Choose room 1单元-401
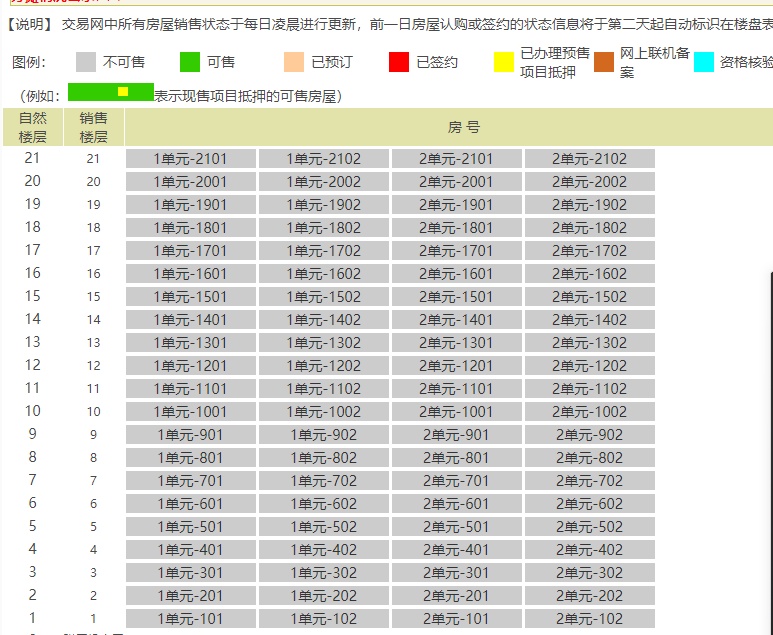773x635 pixels. (x=191, y=550)
